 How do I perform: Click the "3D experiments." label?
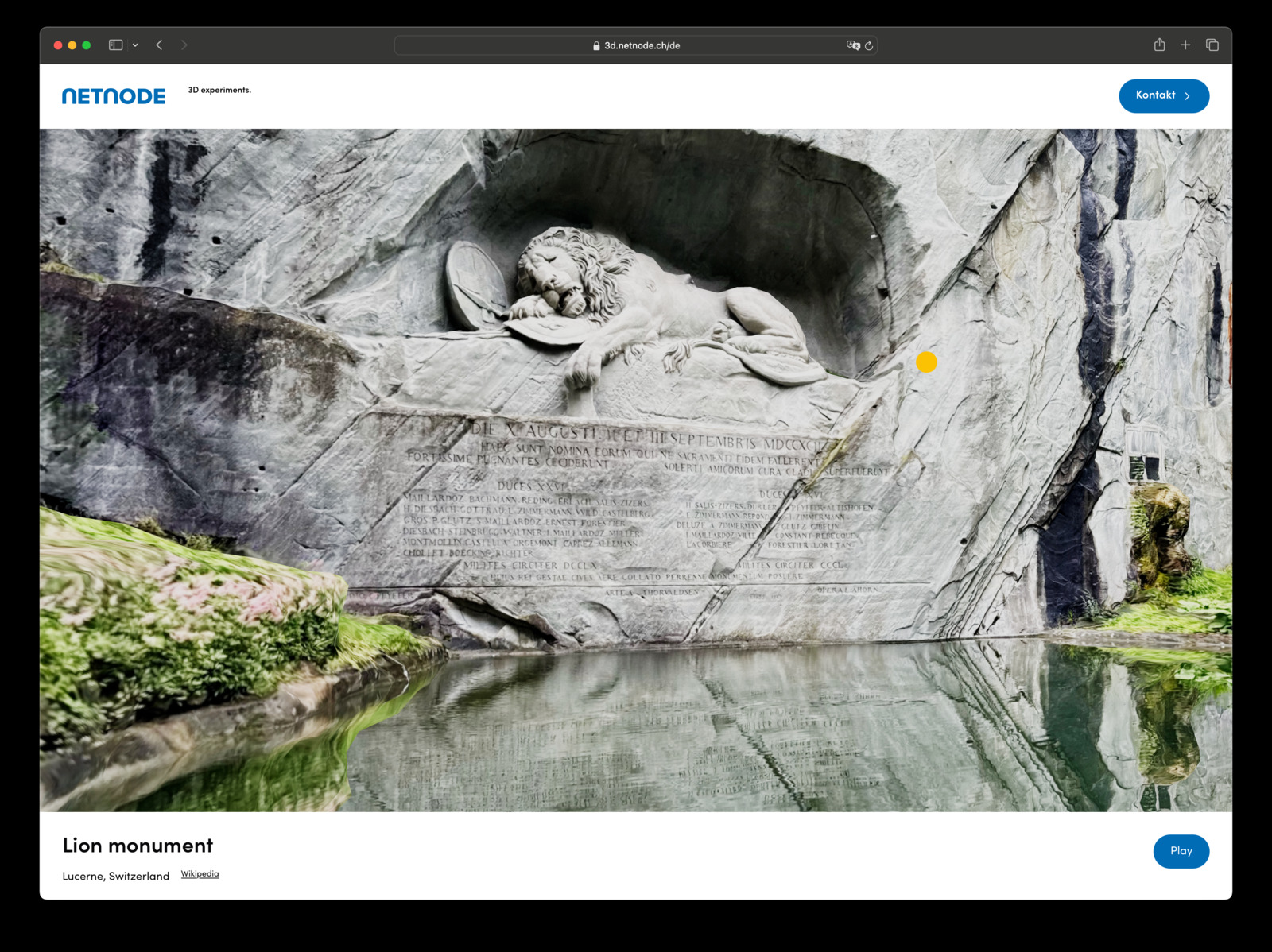click(219, 90)
